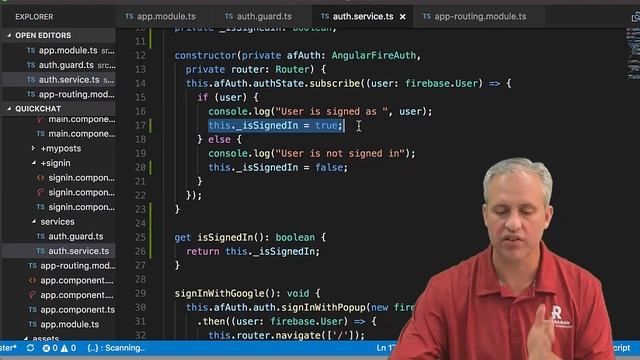Expand the +myposts folder

(x=33, y=148)
